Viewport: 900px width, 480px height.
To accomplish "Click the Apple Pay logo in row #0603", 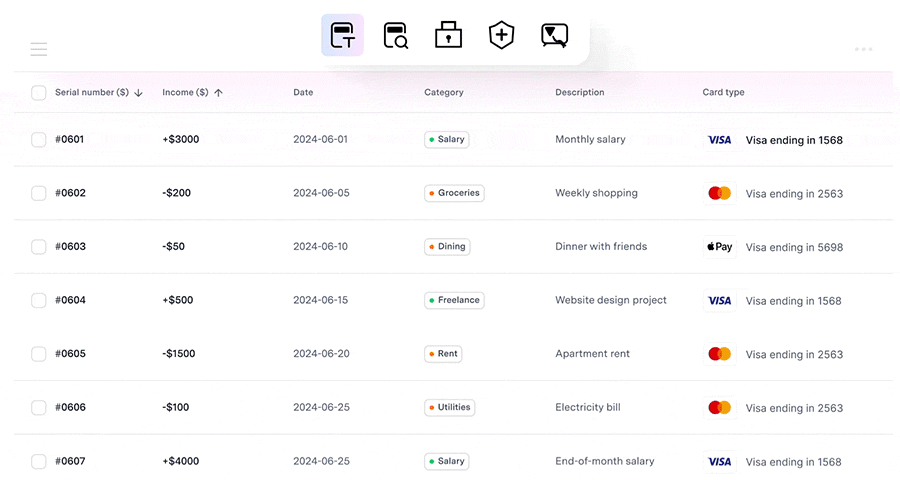I will click(720, 247).
